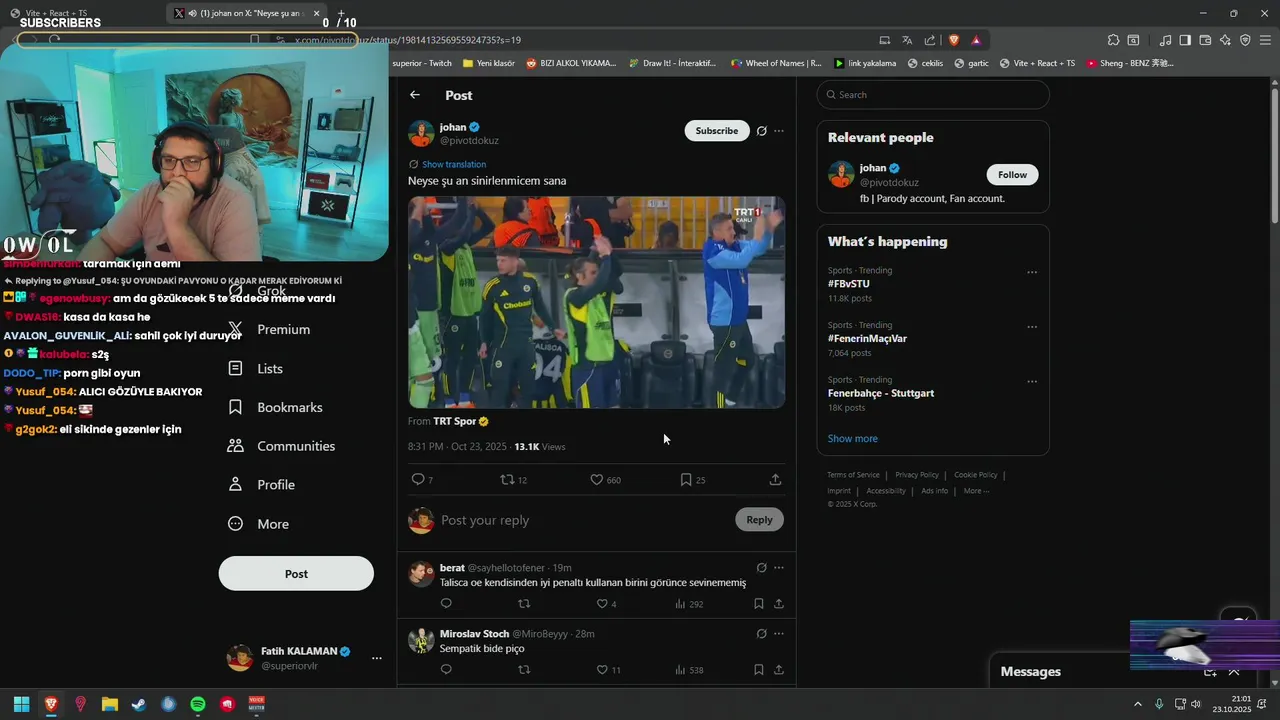1280x720 pixels.
Task: View analytics of Miroslav Stoch's comment, 538 views
Action: tap(690, 670)
